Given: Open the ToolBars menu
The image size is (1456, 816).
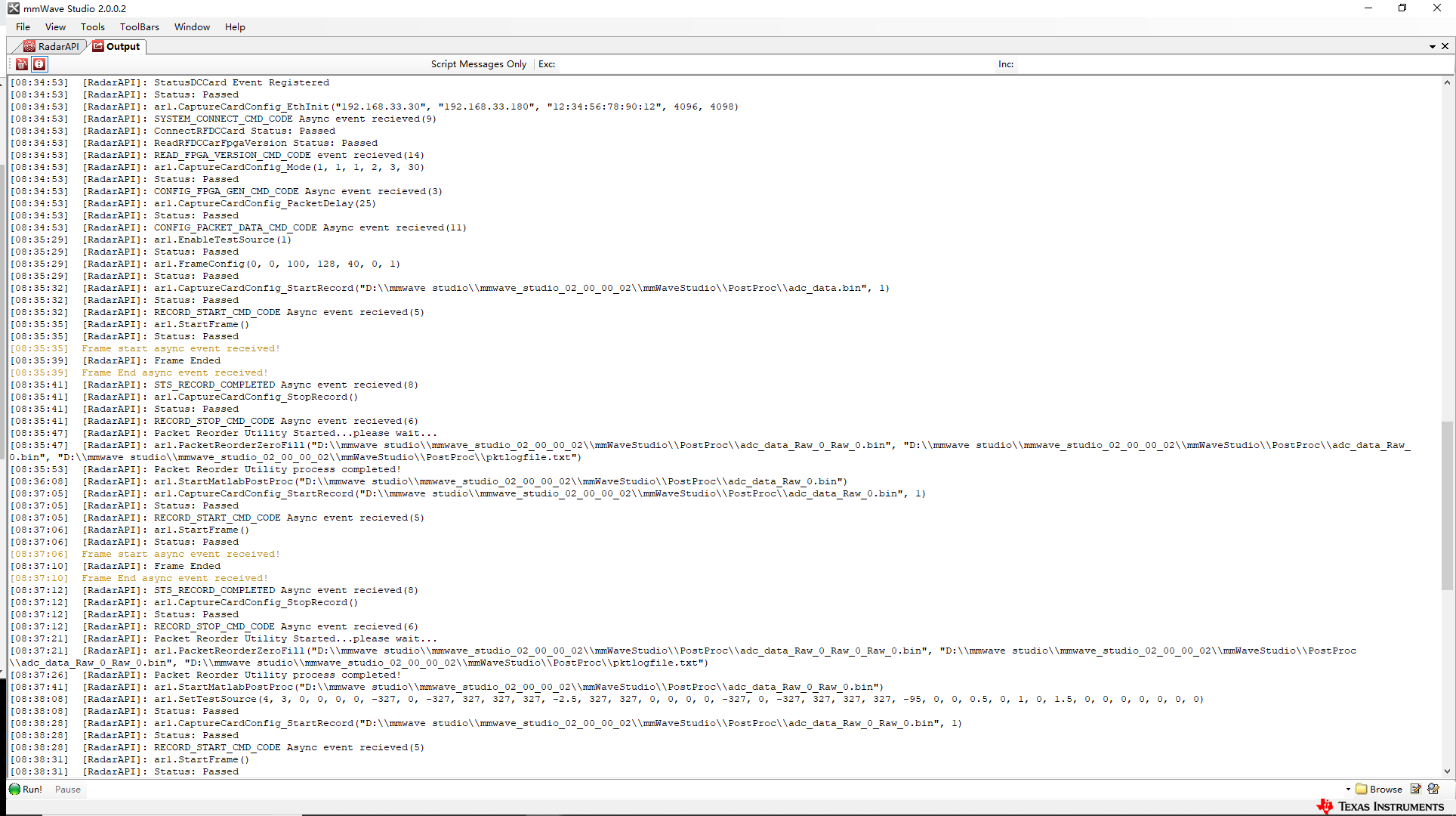Looking at the screenshot, I should 140,26.
